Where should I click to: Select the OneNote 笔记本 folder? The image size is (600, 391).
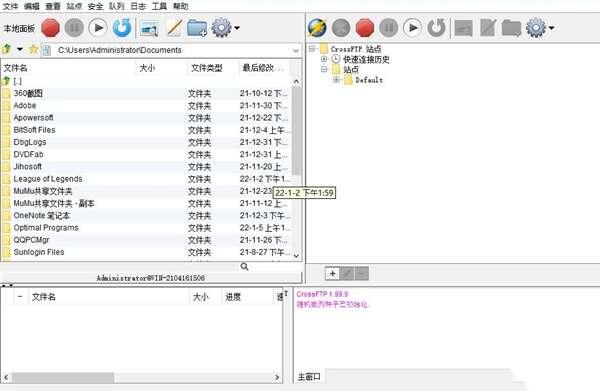tap(146, 216)
